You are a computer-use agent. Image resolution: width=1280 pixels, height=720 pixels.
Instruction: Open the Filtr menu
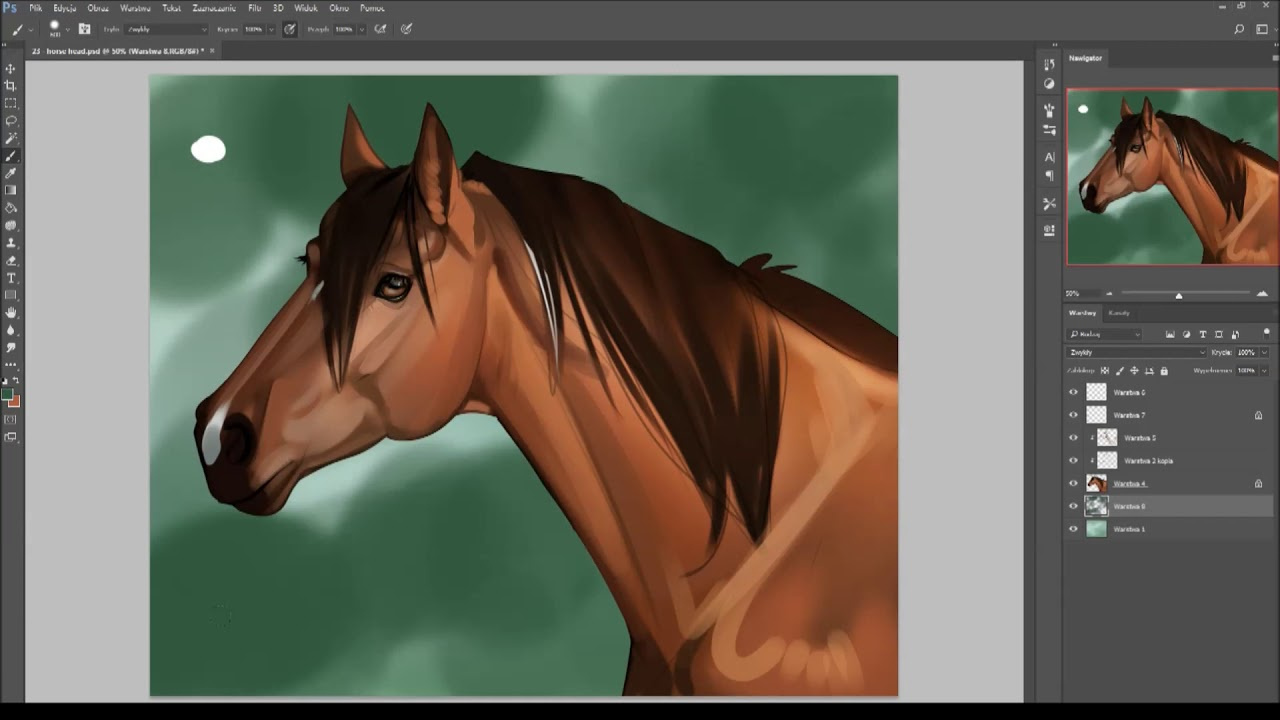(x=255, y=8)
